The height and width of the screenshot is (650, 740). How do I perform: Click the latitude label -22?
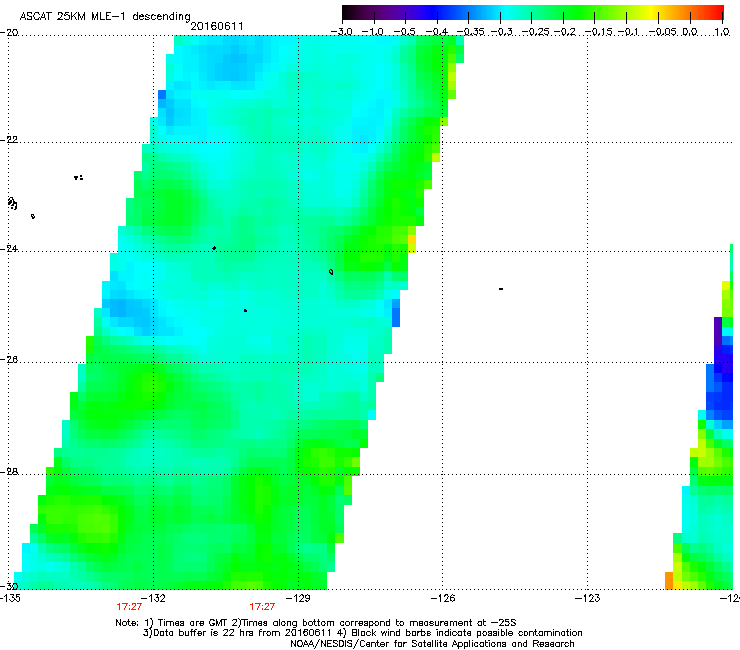(x=9, y=140)
